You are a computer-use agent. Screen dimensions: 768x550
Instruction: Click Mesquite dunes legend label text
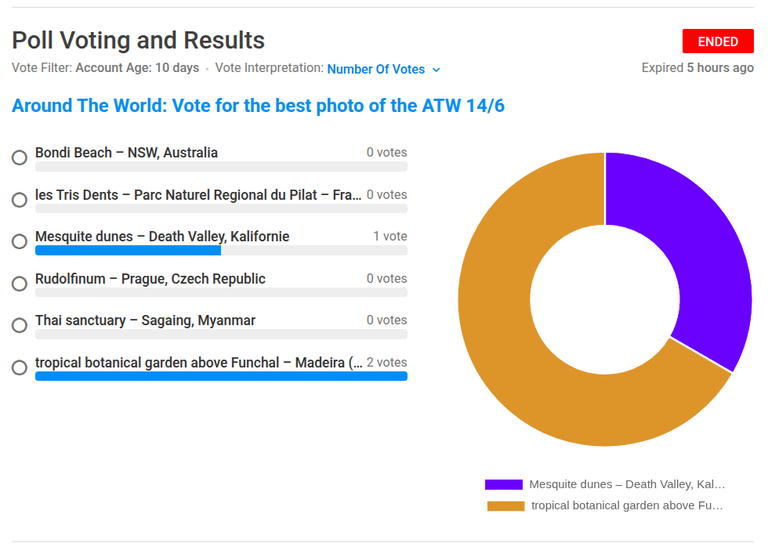coord(627,484)
